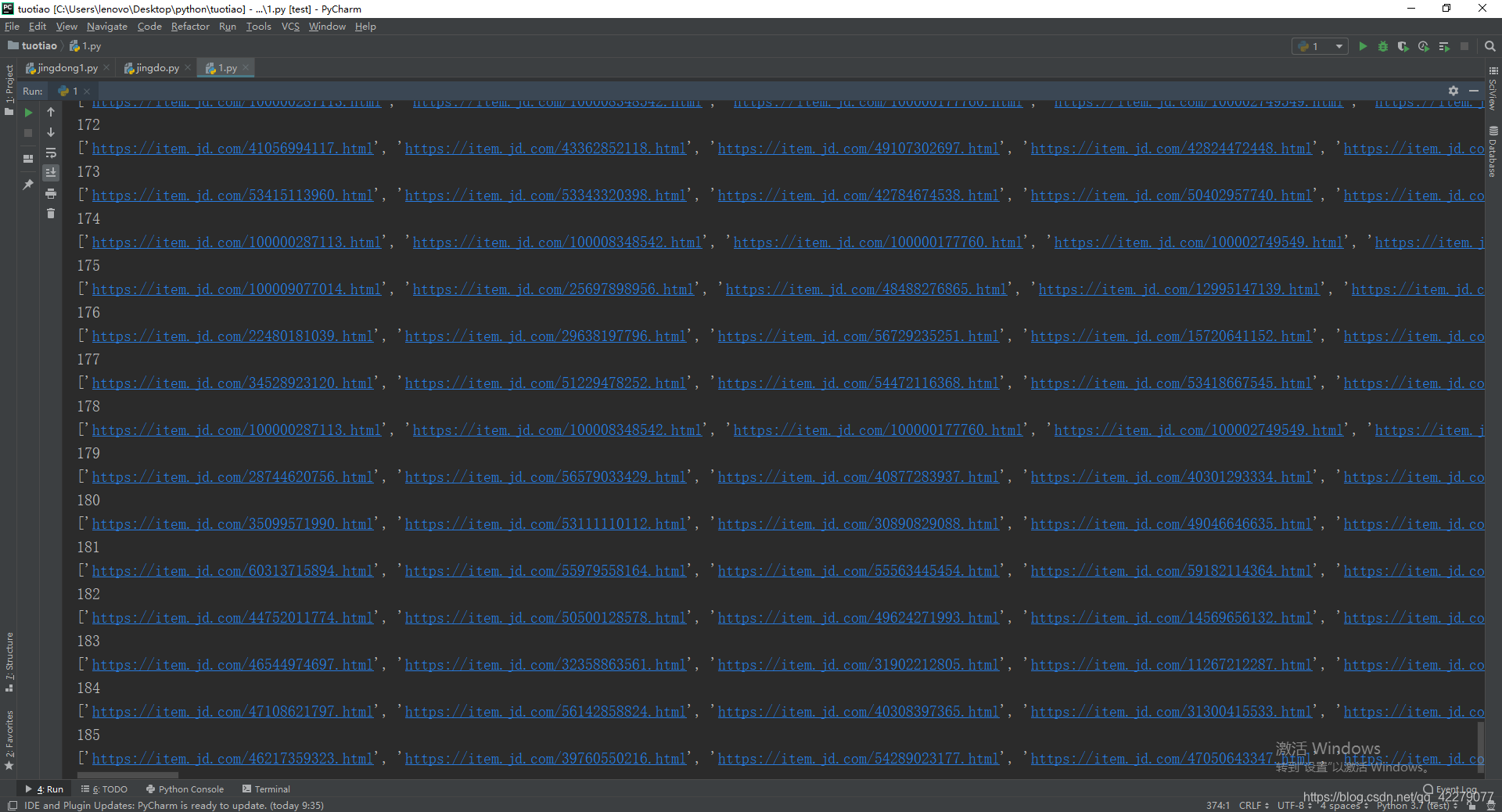Close the '1' tab in the Run panel
Viewport: 1502px width, 812px height.
tap(87, 92)
